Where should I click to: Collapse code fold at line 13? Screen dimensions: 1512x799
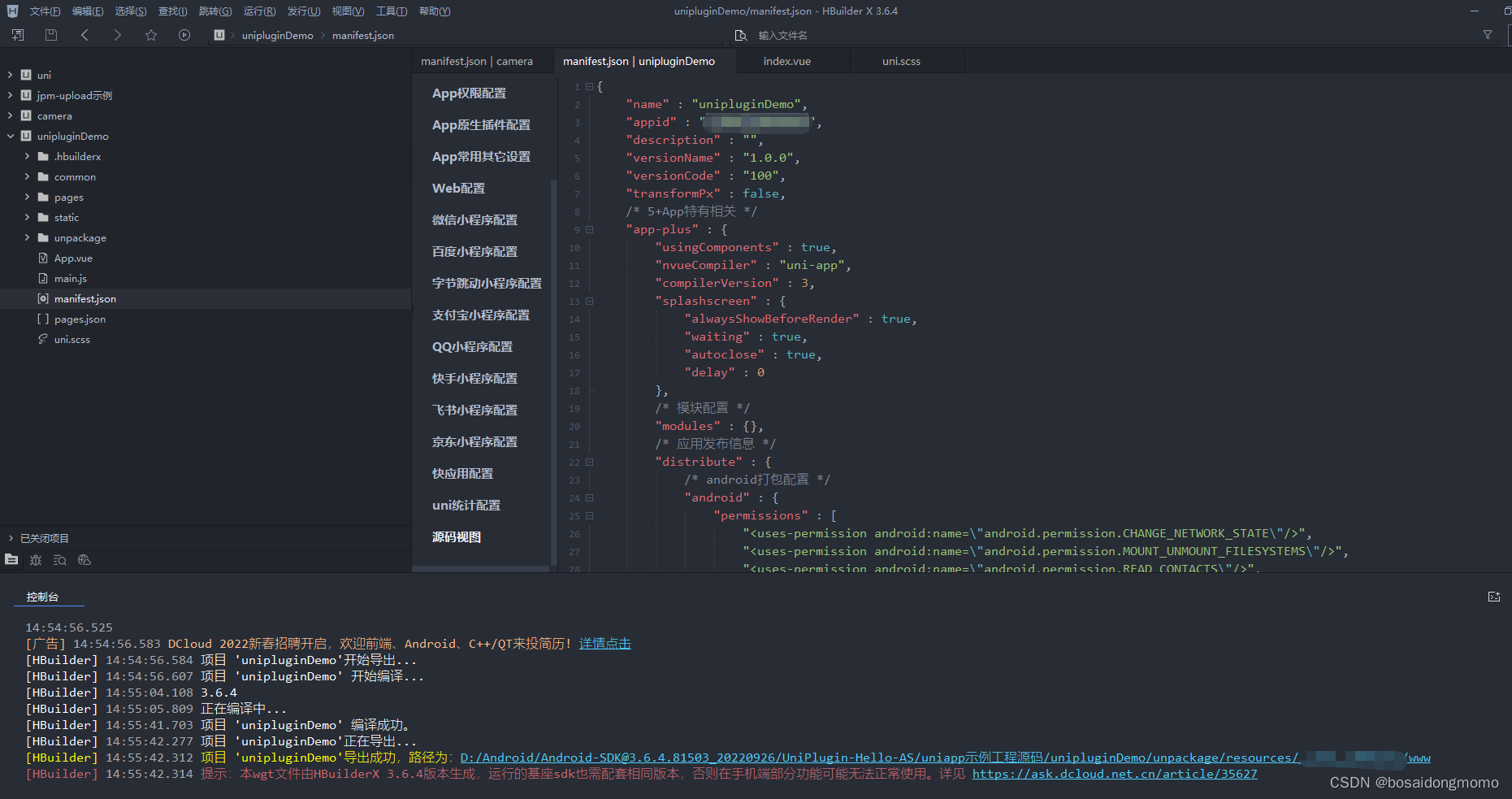coord(590,302)
